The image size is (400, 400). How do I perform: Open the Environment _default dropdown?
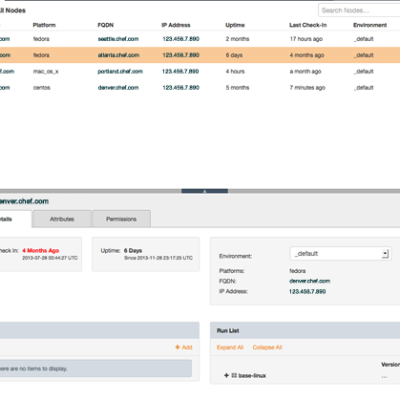click(340, 254)
